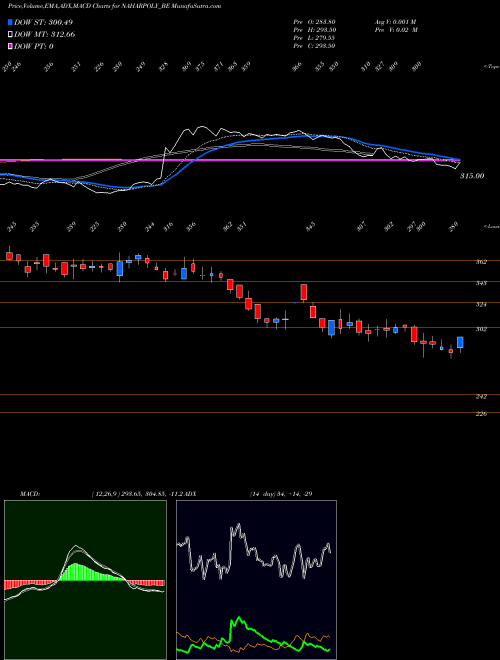Click the 324 price level label

[481, 304]
